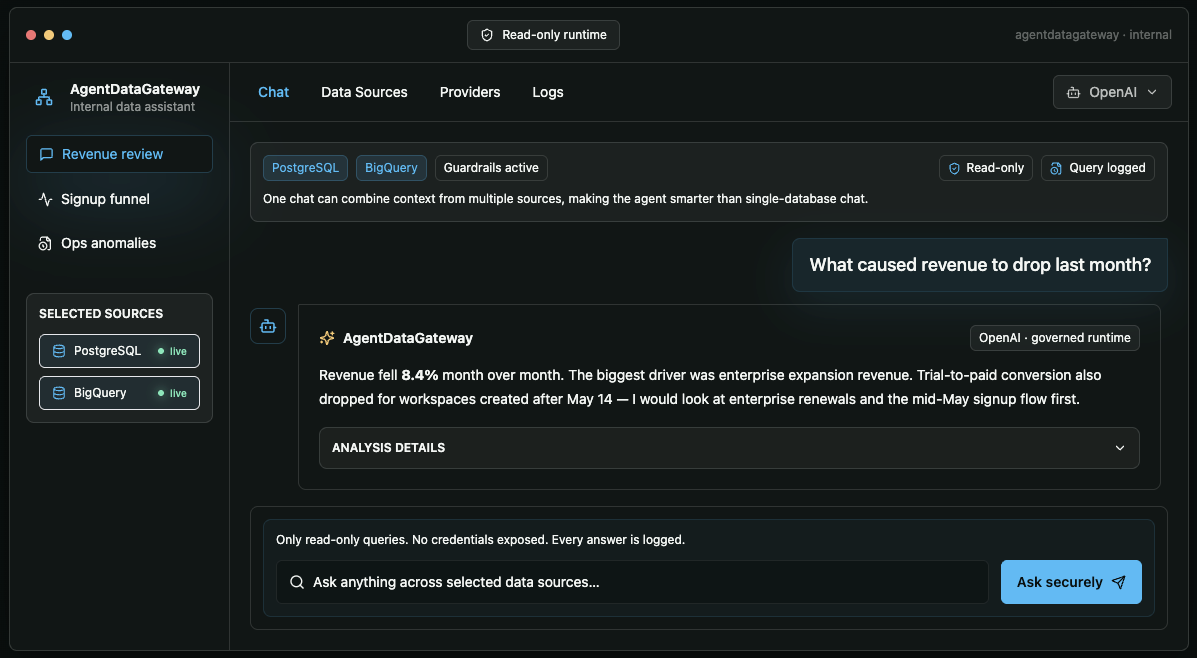The image size is (1197, 658).
Task: Click the OpenAI · governed runtime badge
Action: click(1054, 338)
